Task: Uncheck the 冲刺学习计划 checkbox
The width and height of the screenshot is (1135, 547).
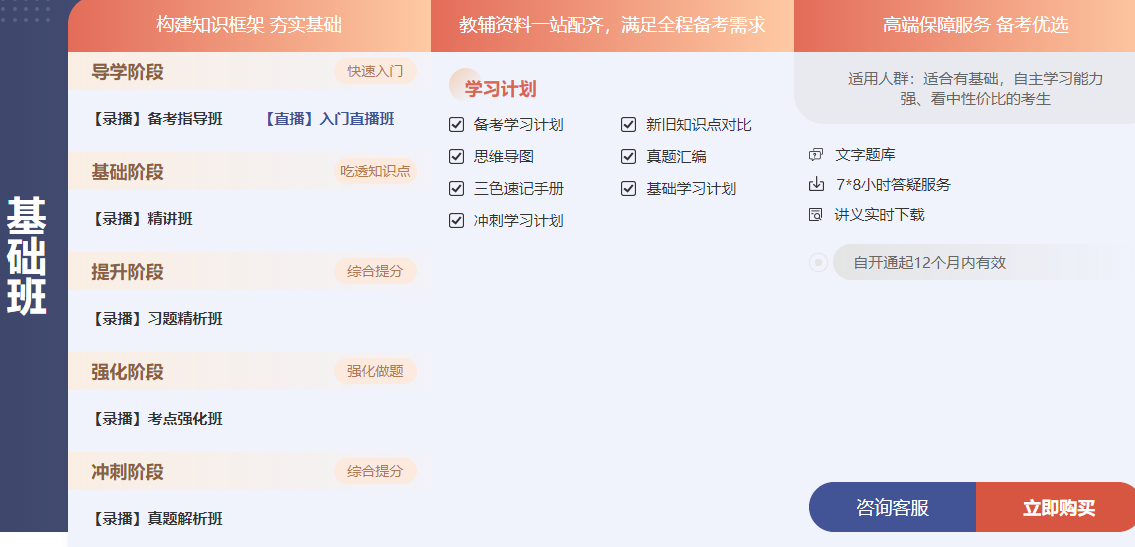Action: tap(457, 221)
